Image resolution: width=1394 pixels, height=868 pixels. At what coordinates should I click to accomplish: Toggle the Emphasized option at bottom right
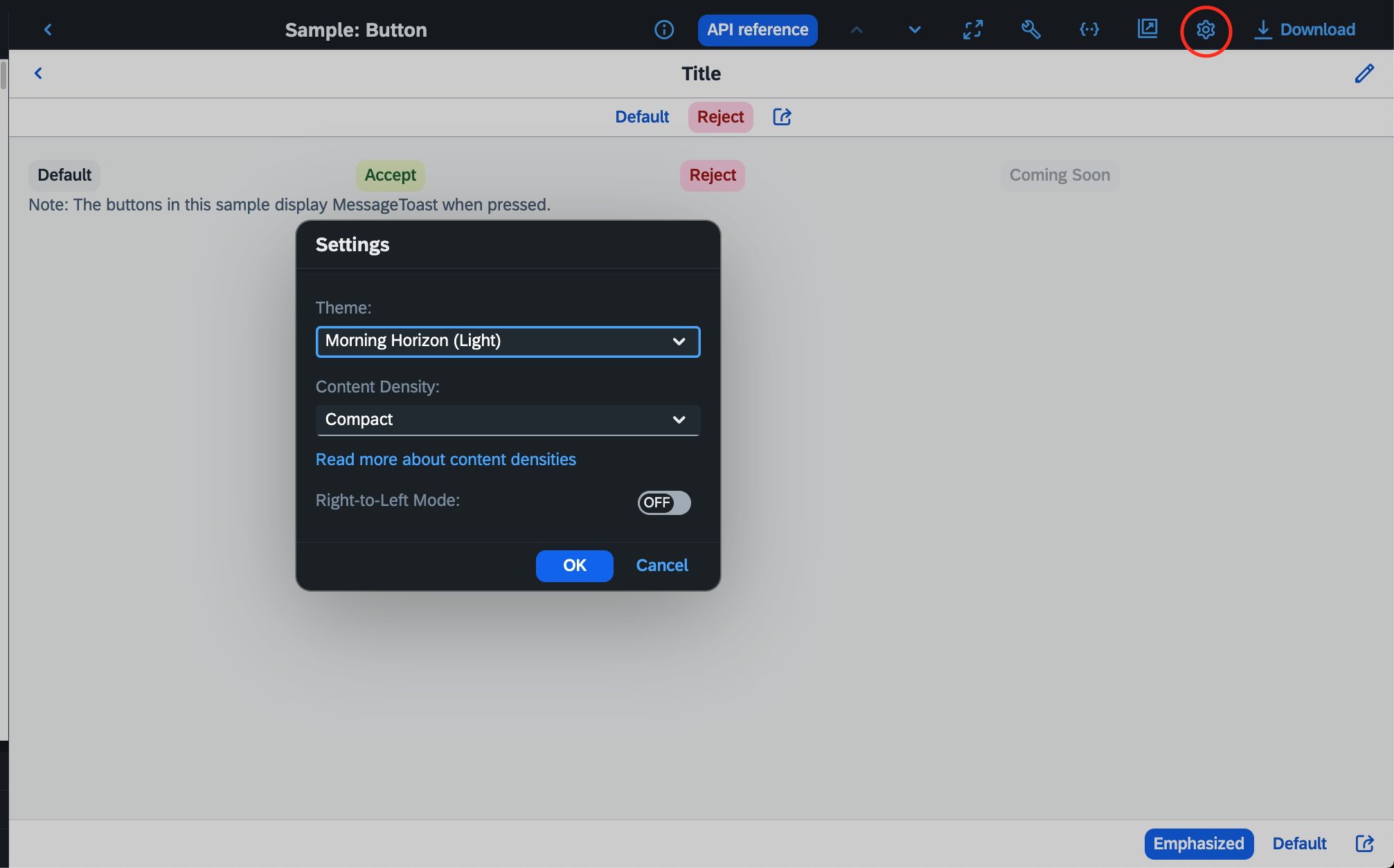(1199, 844)
